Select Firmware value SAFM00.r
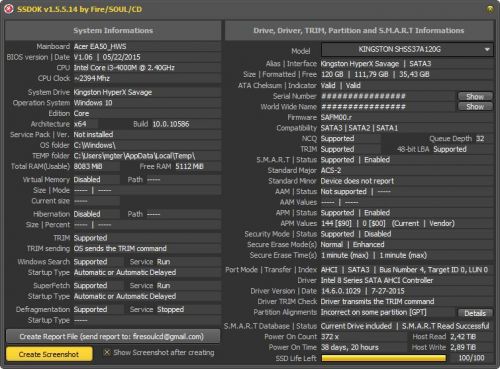 [336, 118]
